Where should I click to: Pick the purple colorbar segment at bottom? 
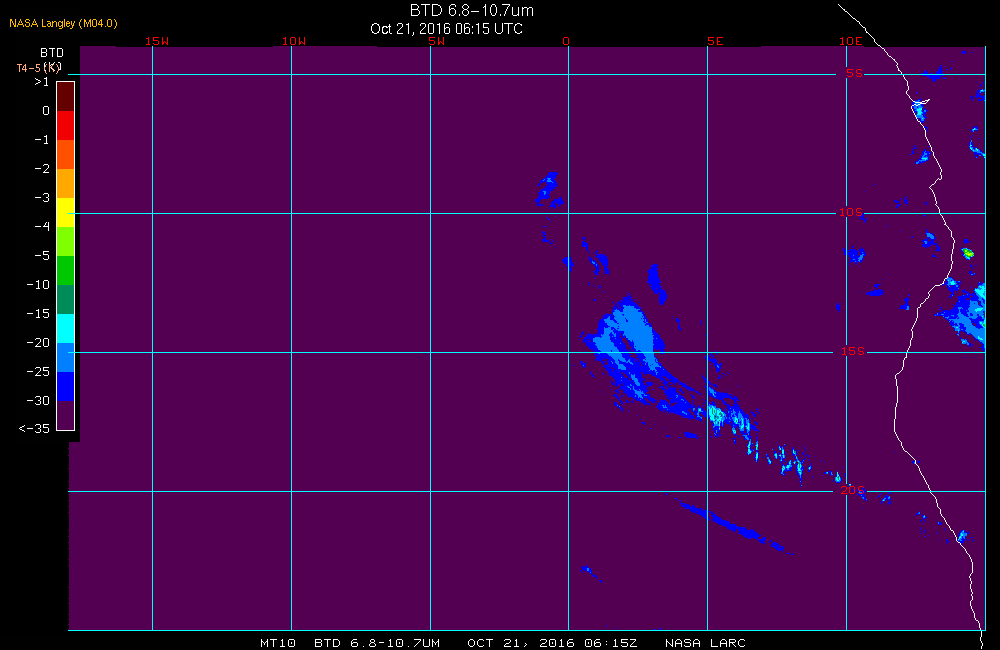point(66,415)
